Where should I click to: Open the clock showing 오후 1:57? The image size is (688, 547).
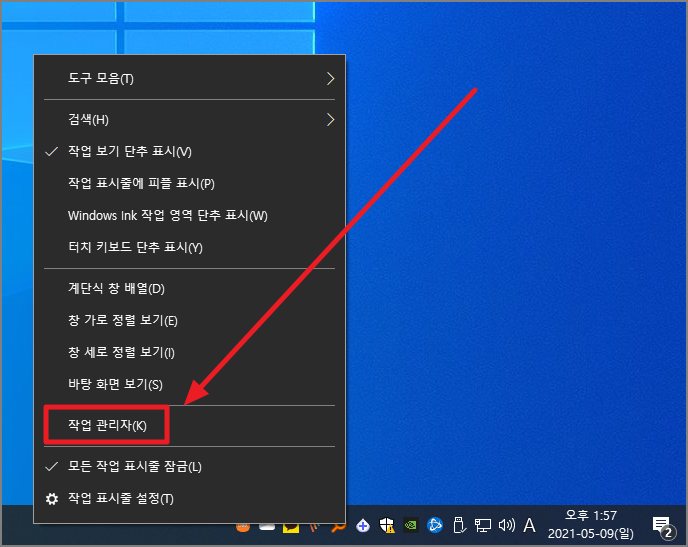591,525
